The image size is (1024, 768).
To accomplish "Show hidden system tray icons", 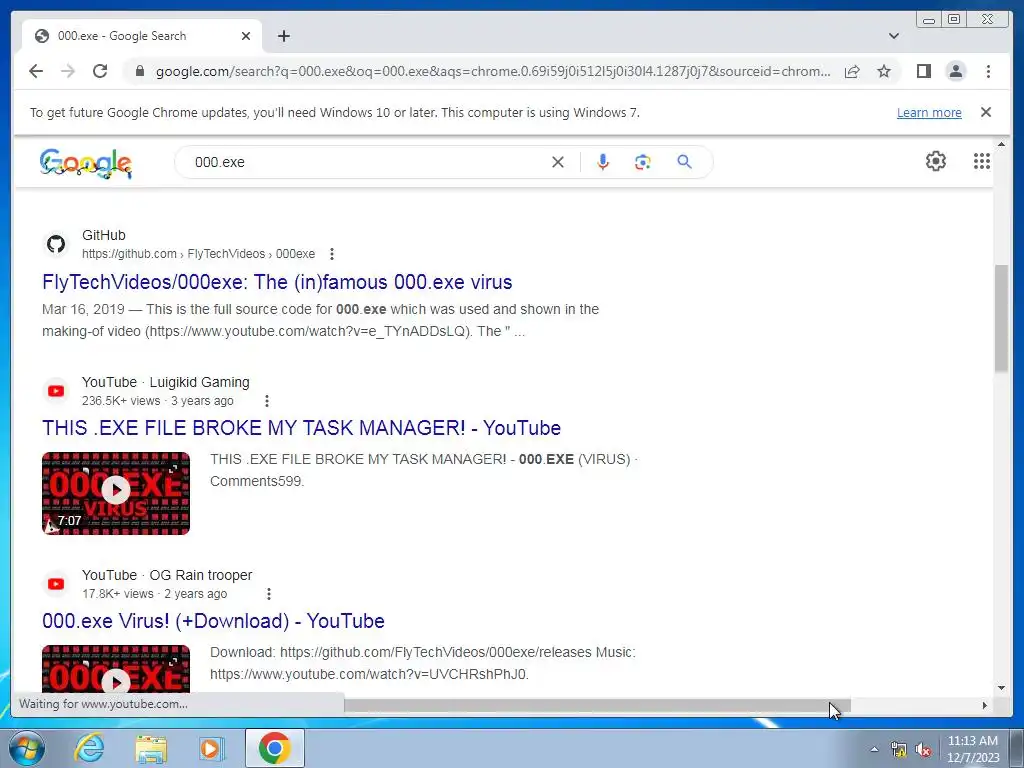I will pyautogui.click(x=874, y=749).
